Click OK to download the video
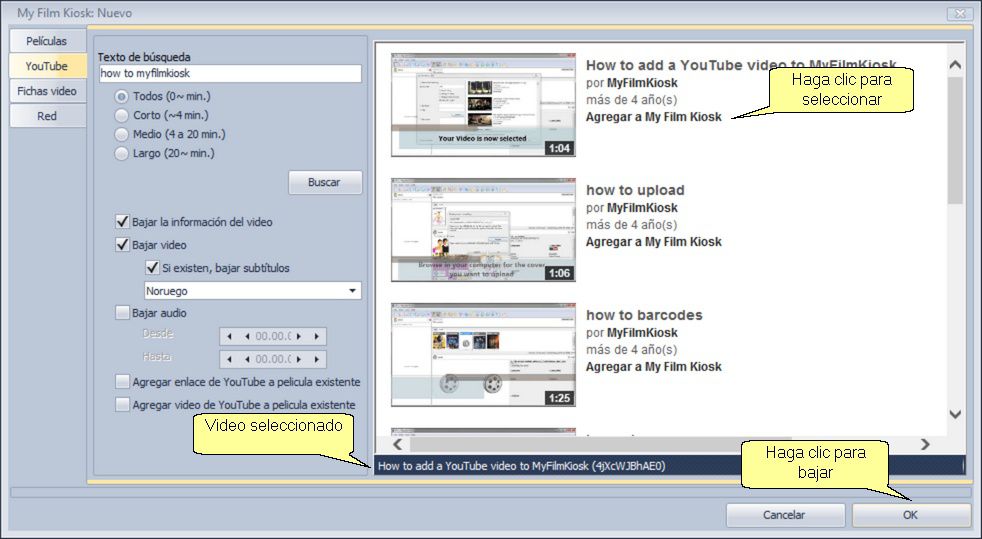Image resolution: width=982 pixels, height=539 pixels. pyautogui.click(x=911, y=515)
